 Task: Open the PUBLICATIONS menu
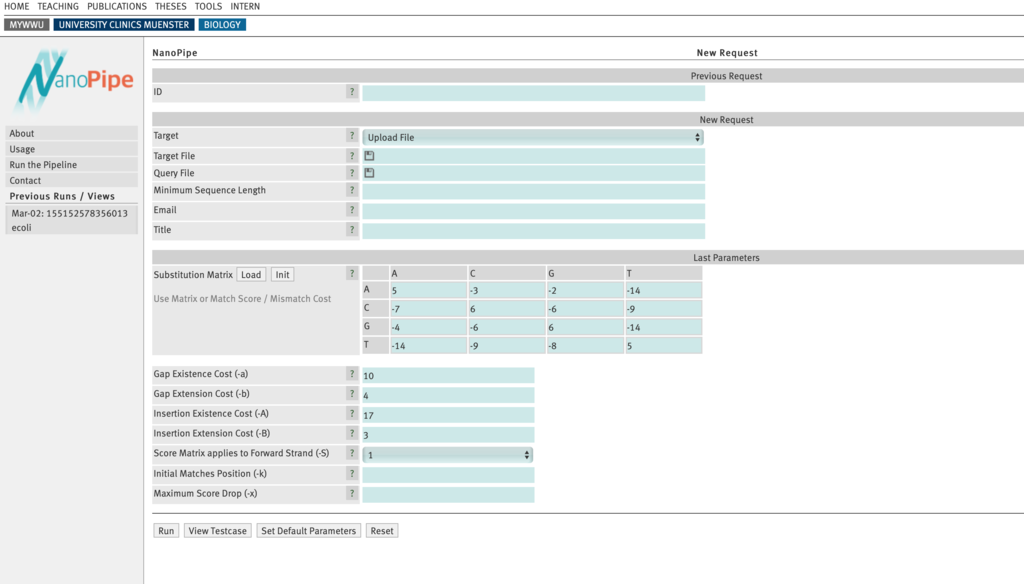117,7
